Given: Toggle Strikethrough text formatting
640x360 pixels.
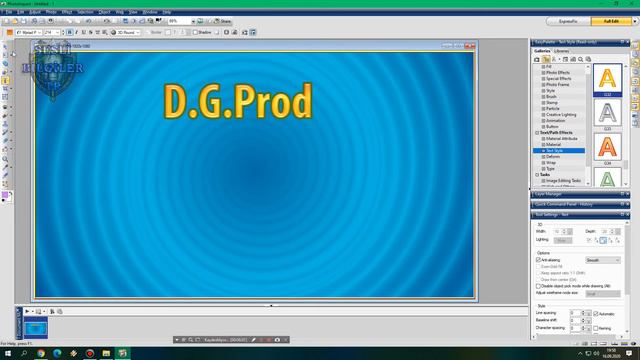Looking at the screenshot, I should click(x=91, y=32).
